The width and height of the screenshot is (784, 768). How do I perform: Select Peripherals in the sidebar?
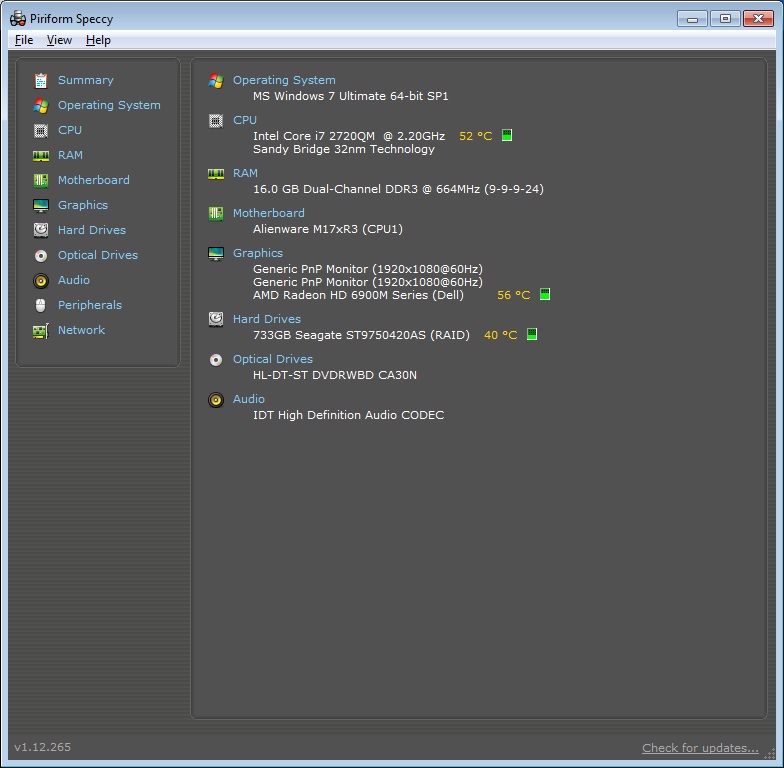tap(90, 305)
